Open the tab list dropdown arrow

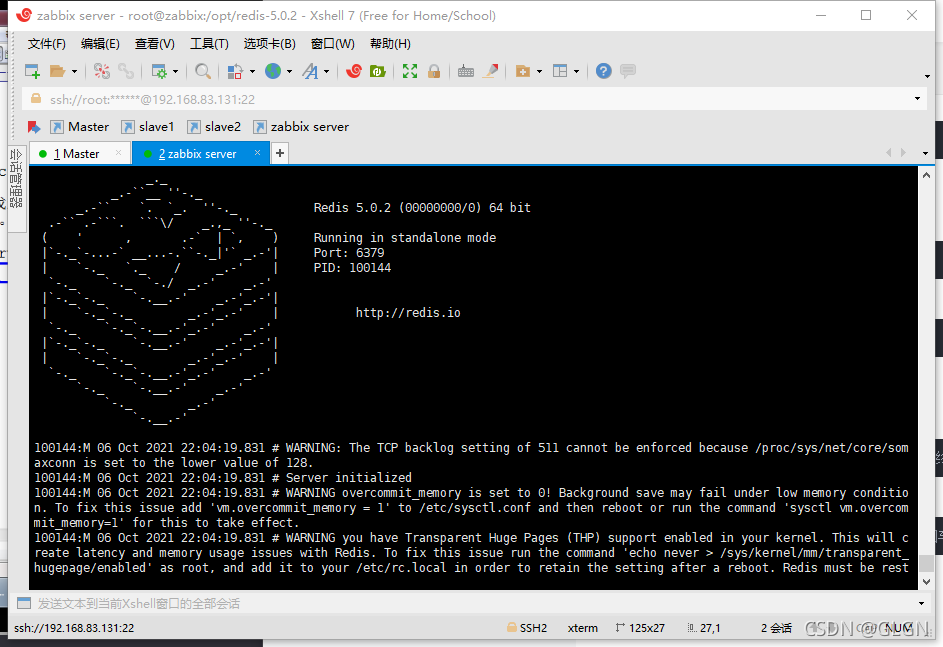pos(925,154)
